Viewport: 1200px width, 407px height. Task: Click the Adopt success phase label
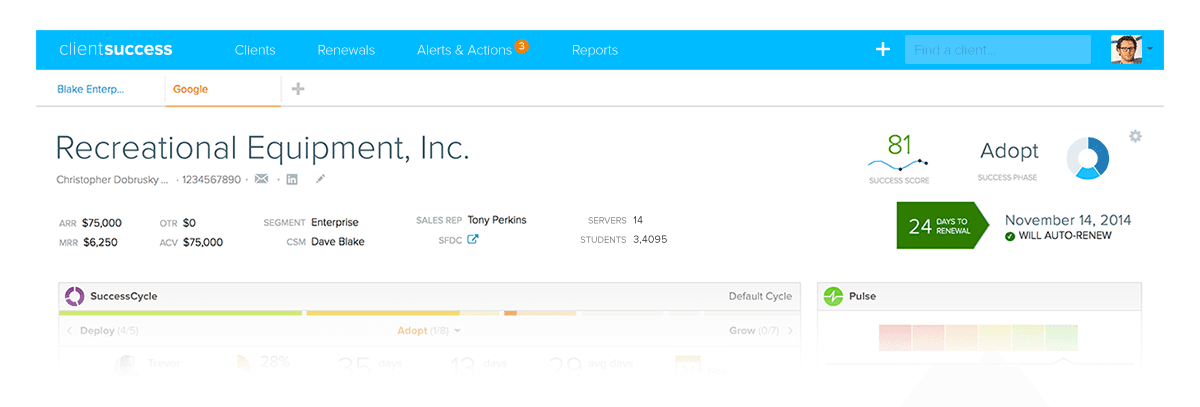[x=1009, y=151]
